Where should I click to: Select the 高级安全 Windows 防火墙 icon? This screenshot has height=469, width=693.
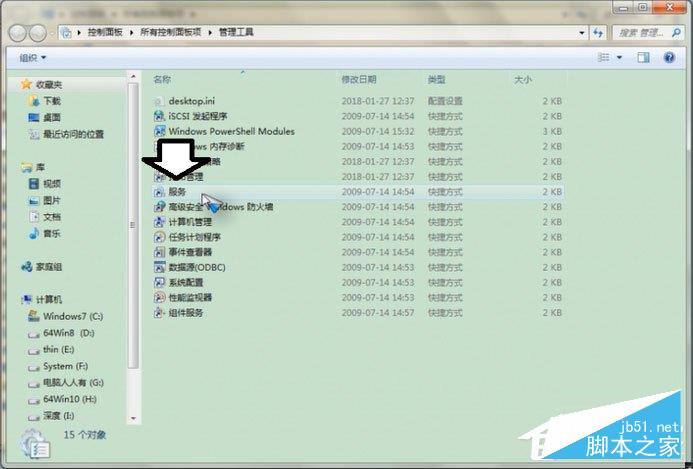(x=159, y=207)
